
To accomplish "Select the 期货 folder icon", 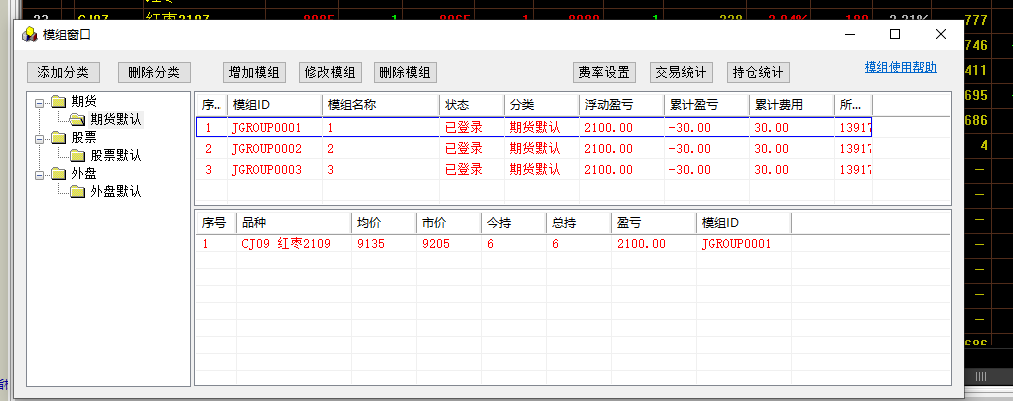I will click(x=59, y=101).
